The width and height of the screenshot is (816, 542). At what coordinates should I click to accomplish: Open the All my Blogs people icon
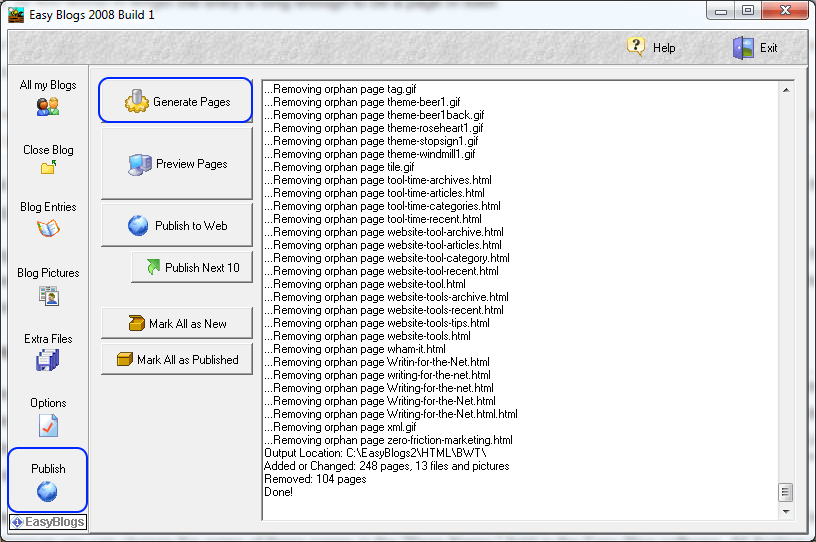point(48,107)
